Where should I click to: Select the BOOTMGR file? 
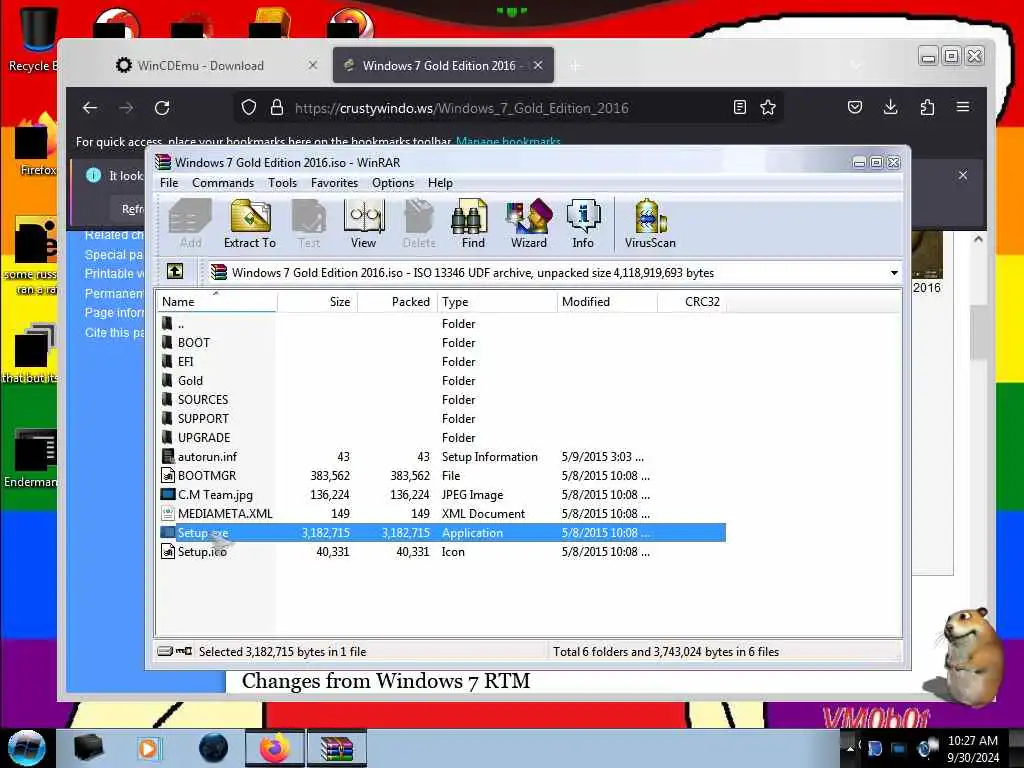[x=442, y=475]
